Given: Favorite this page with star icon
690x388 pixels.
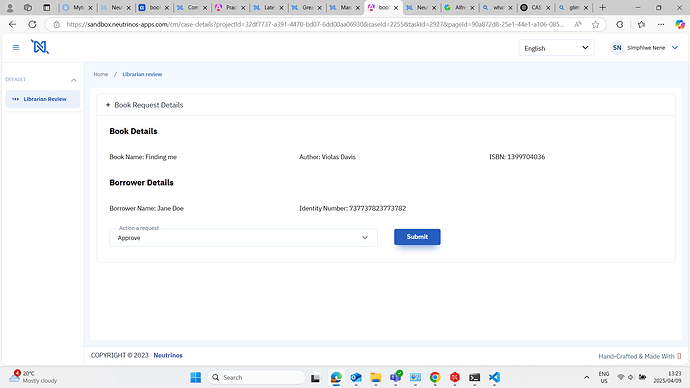Looking at the screenshot, I should tap(595, 25).
